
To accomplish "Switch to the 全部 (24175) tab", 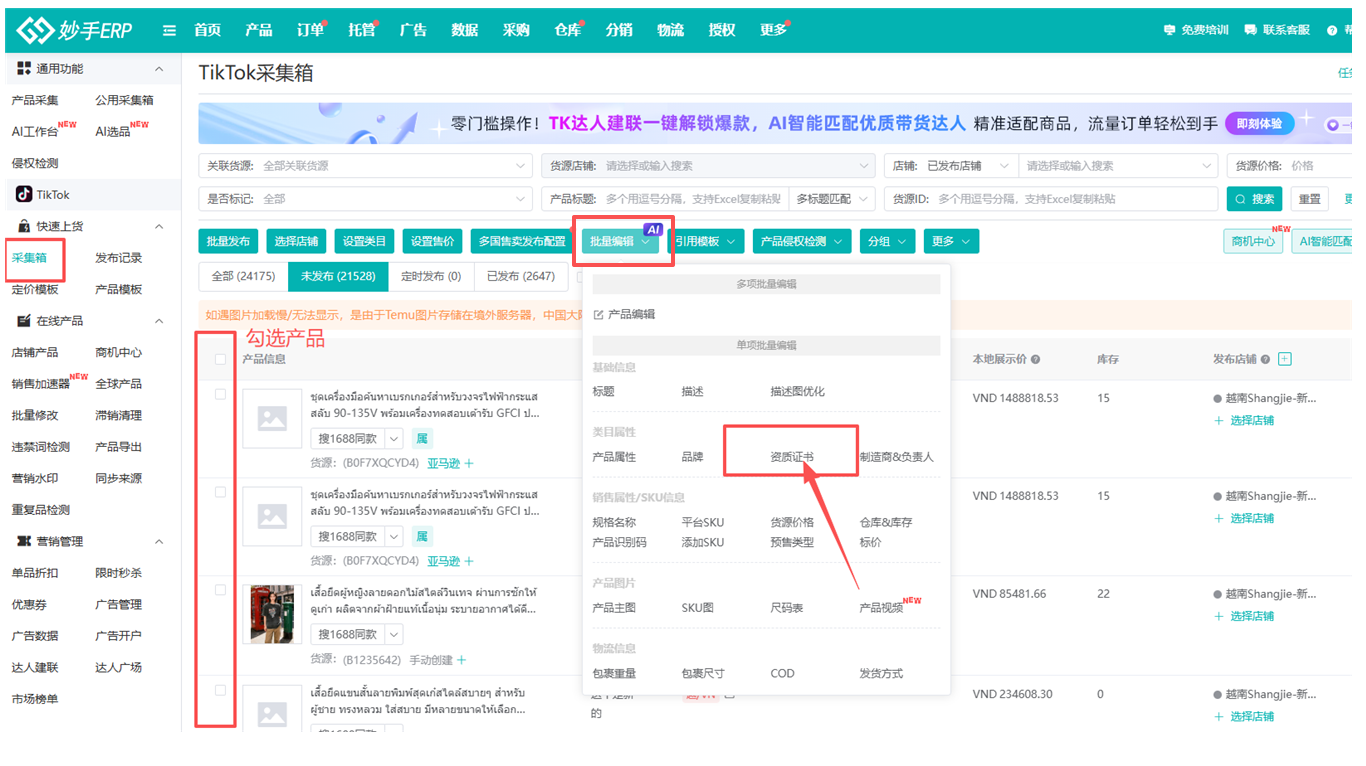I will click(x=243, y=276).
